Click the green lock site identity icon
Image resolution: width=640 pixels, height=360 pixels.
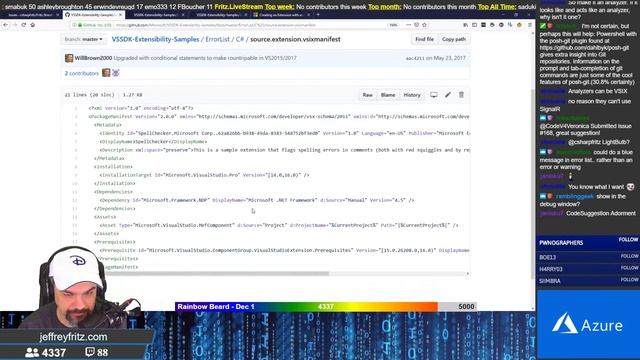pos(80,25)
